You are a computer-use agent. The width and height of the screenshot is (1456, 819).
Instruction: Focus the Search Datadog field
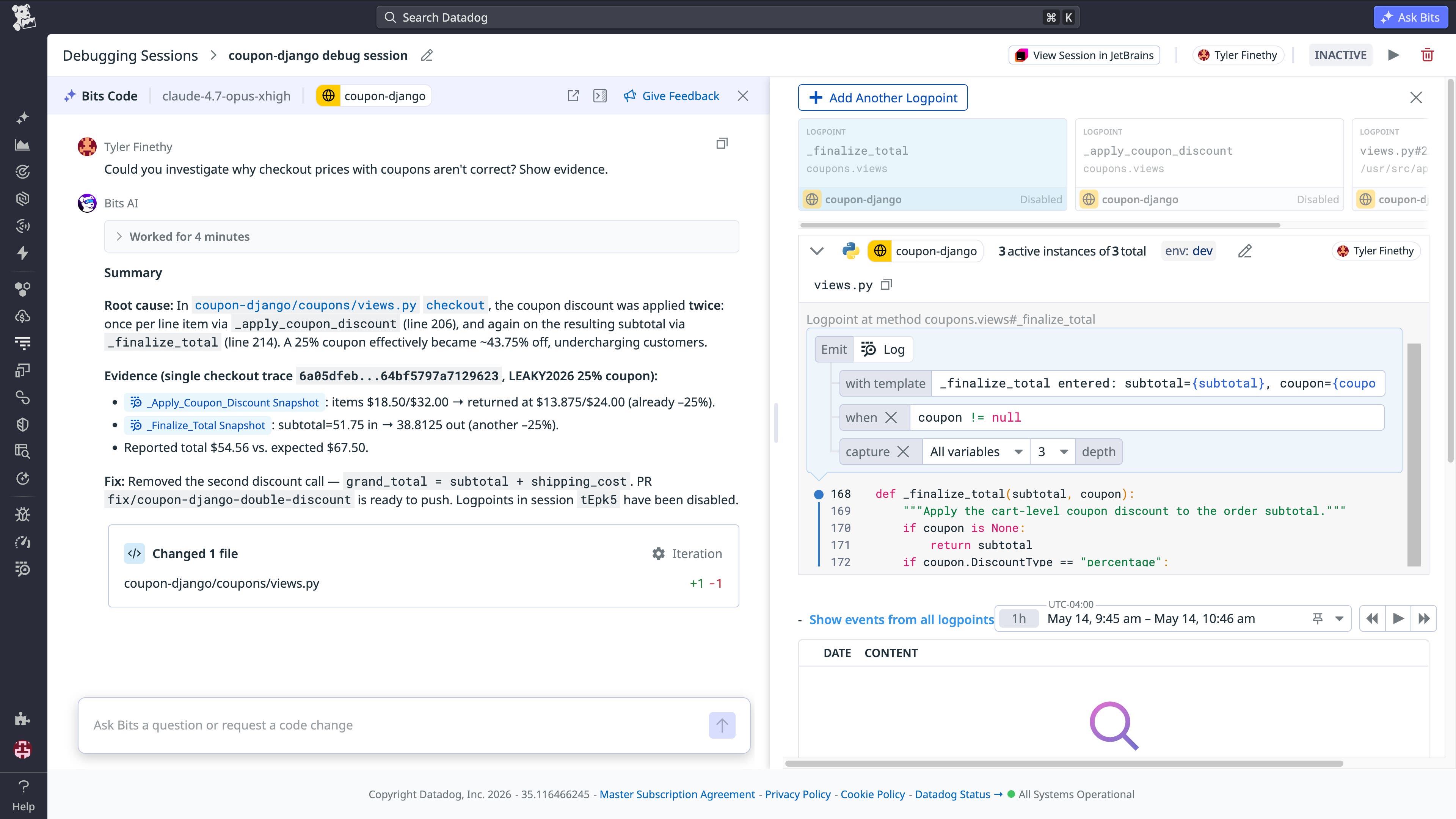(x=728, y=17)
